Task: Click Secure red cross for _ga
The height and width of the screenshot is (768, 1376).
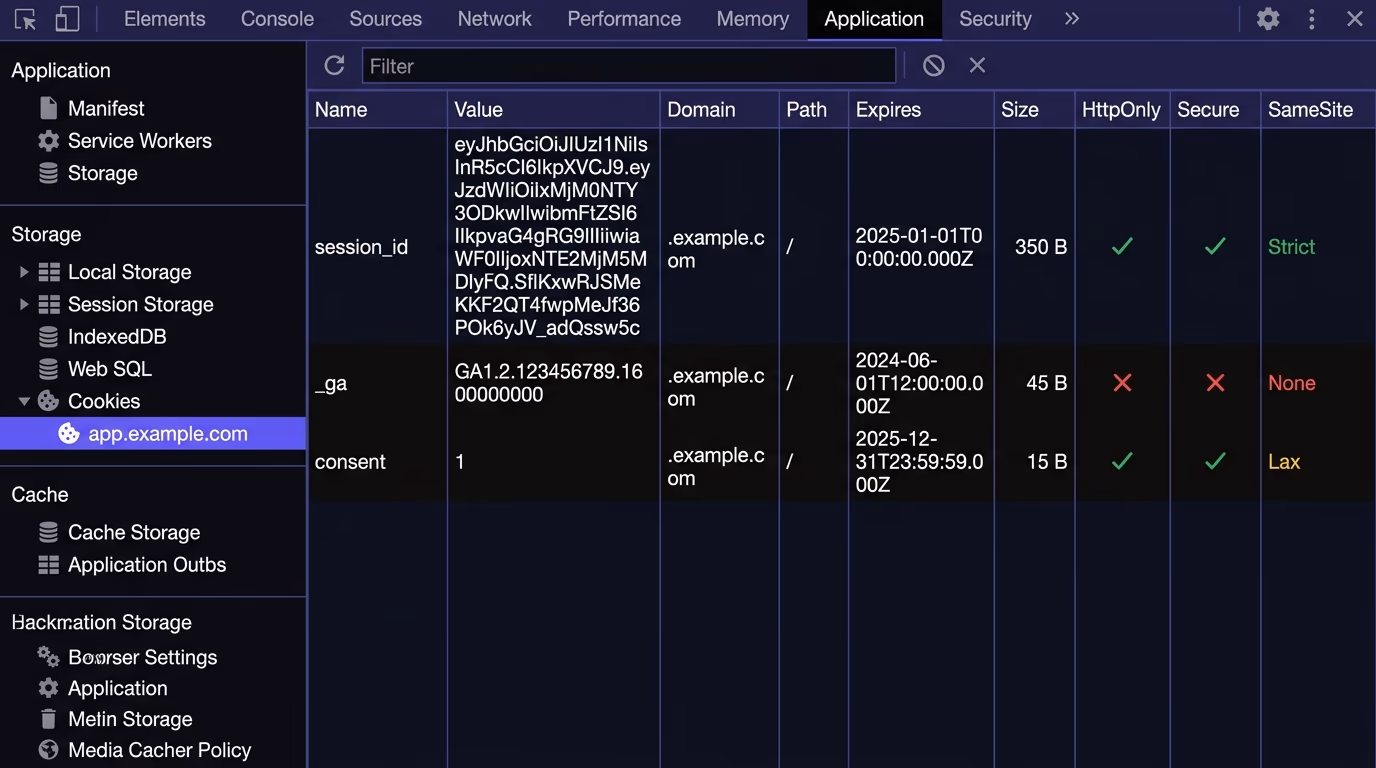Action: tap(1215, 383)
